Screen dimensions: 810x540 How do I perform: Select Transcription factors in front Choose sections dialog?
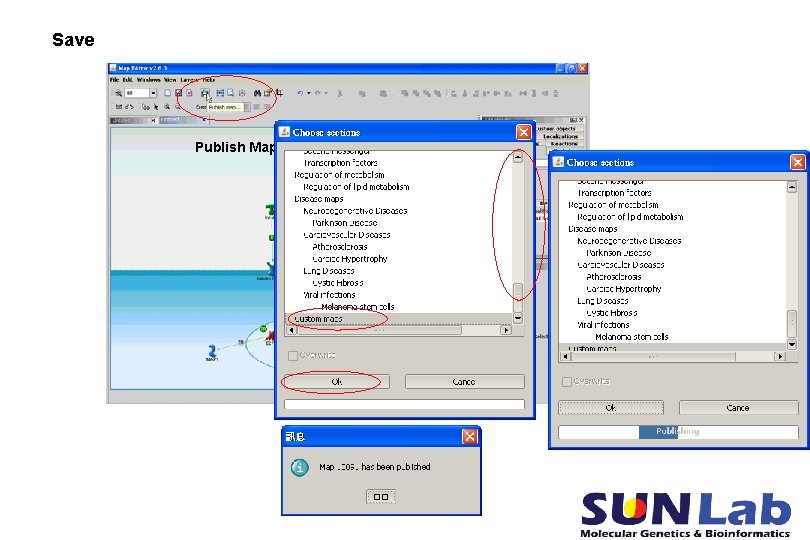[340, 163]
